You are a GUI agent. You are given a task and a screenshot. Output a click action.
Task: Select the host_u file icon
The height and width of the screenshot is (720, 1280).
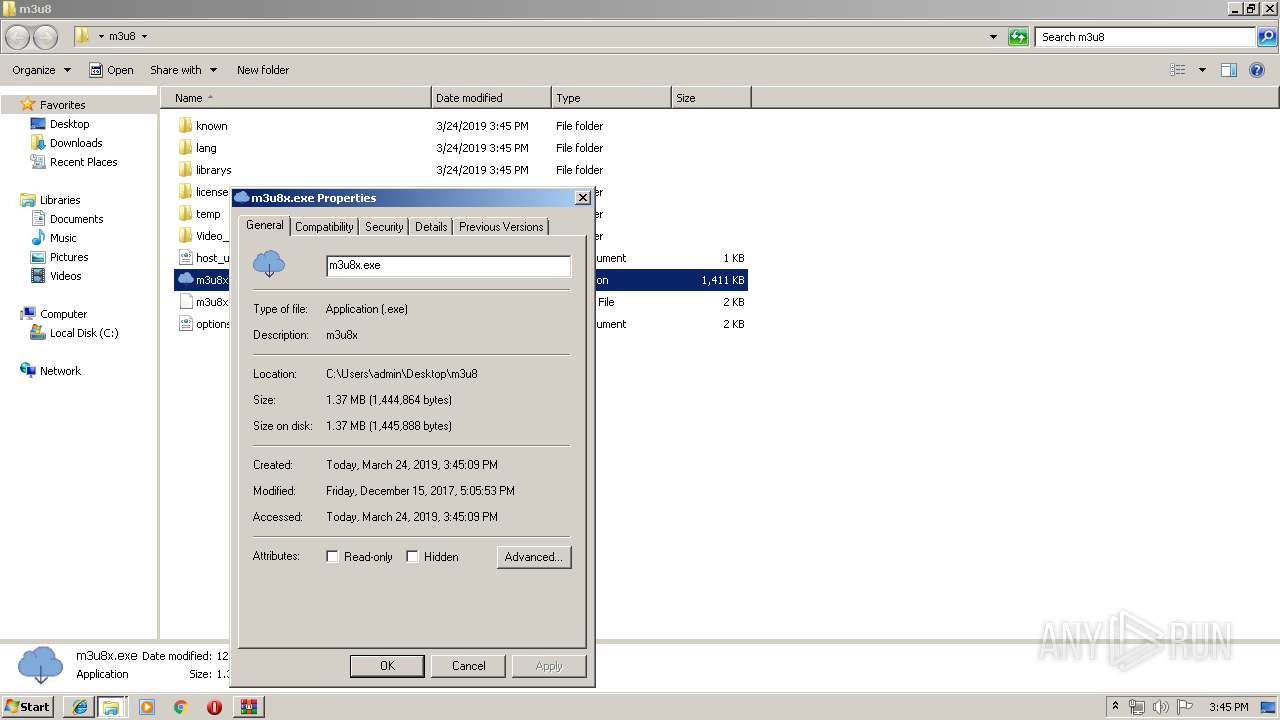pos(185,258)
